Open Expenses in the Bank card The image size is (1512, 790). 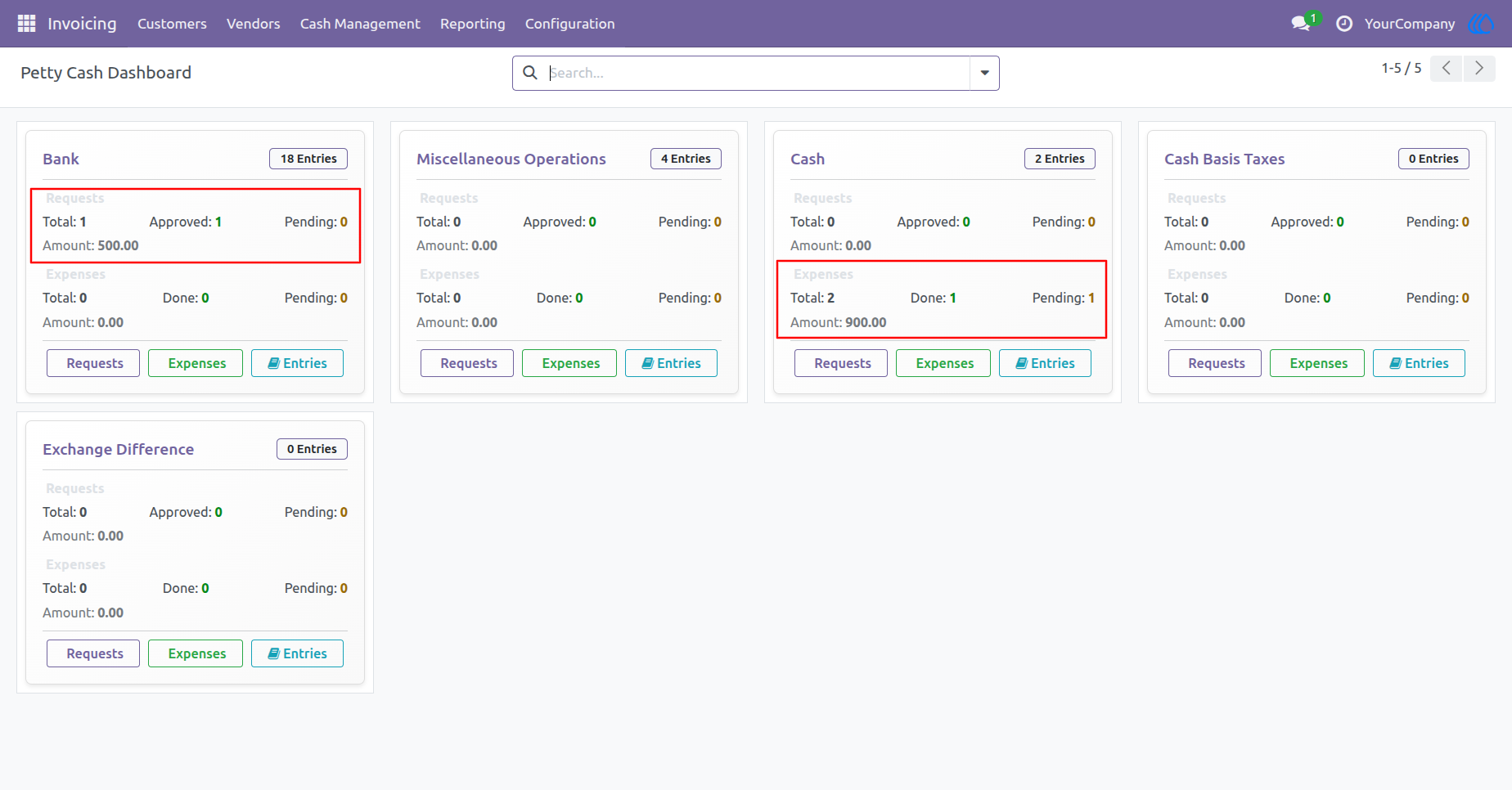[196, 363]
